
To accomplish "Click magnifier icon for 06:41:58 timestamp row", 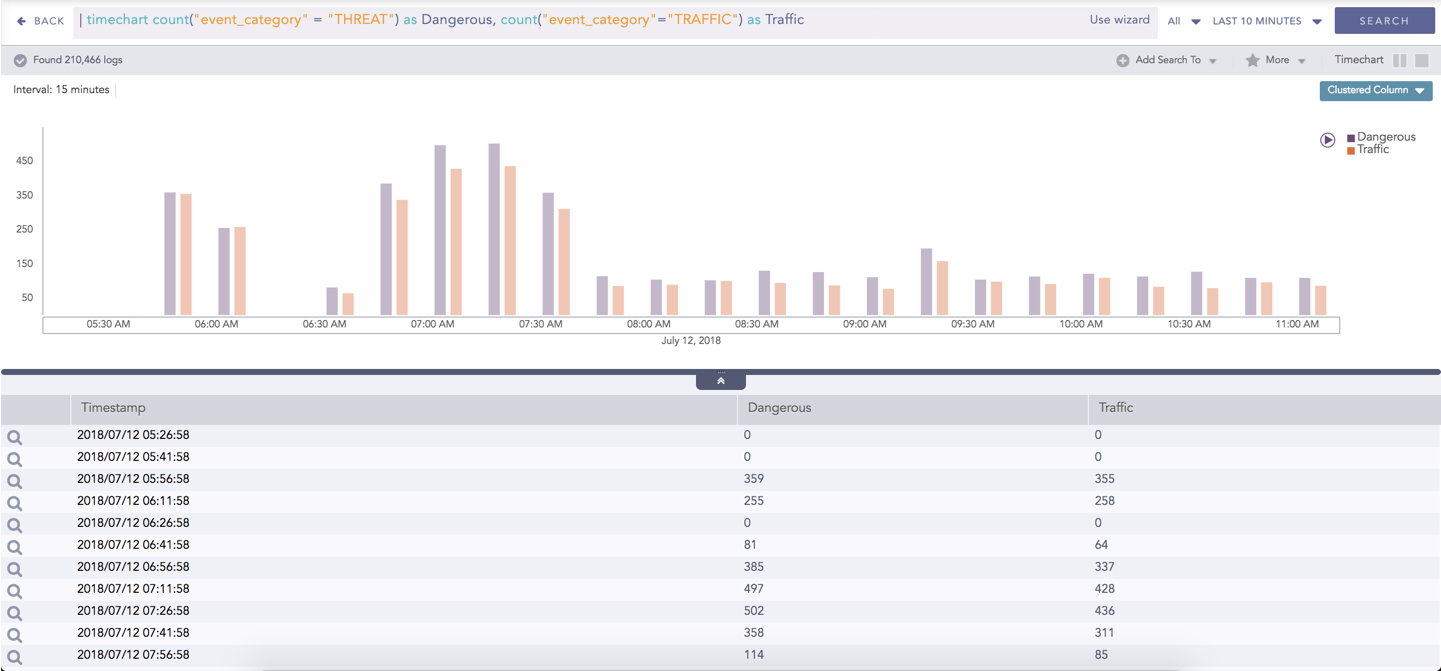I will [x=14, y=546].
